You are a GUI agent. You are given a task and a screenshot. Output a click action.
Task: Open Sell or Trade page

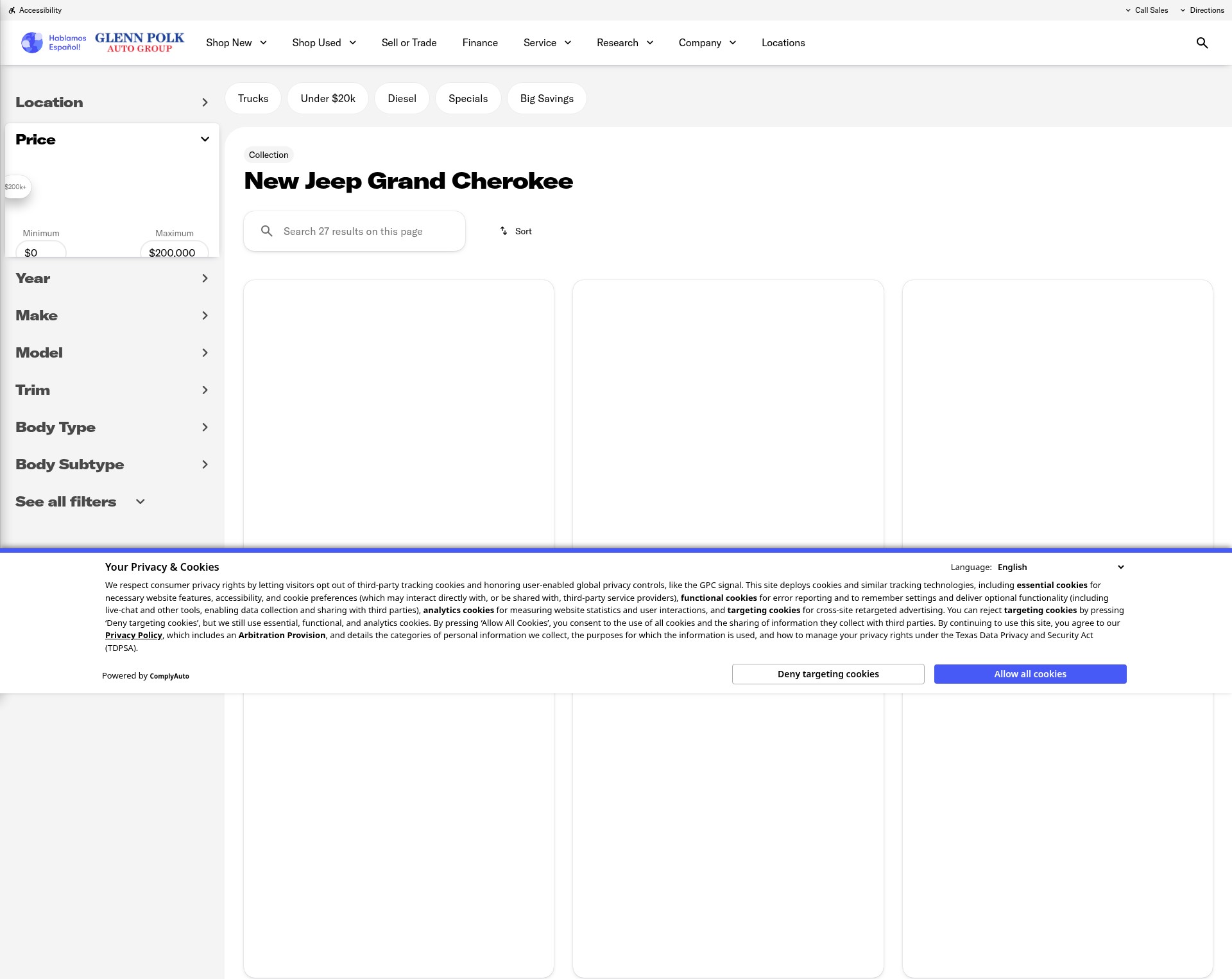point(409,43)
